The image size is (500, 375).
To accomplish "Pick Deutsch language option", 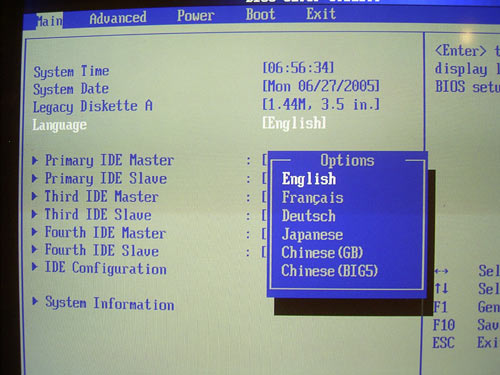I will 308,216.
